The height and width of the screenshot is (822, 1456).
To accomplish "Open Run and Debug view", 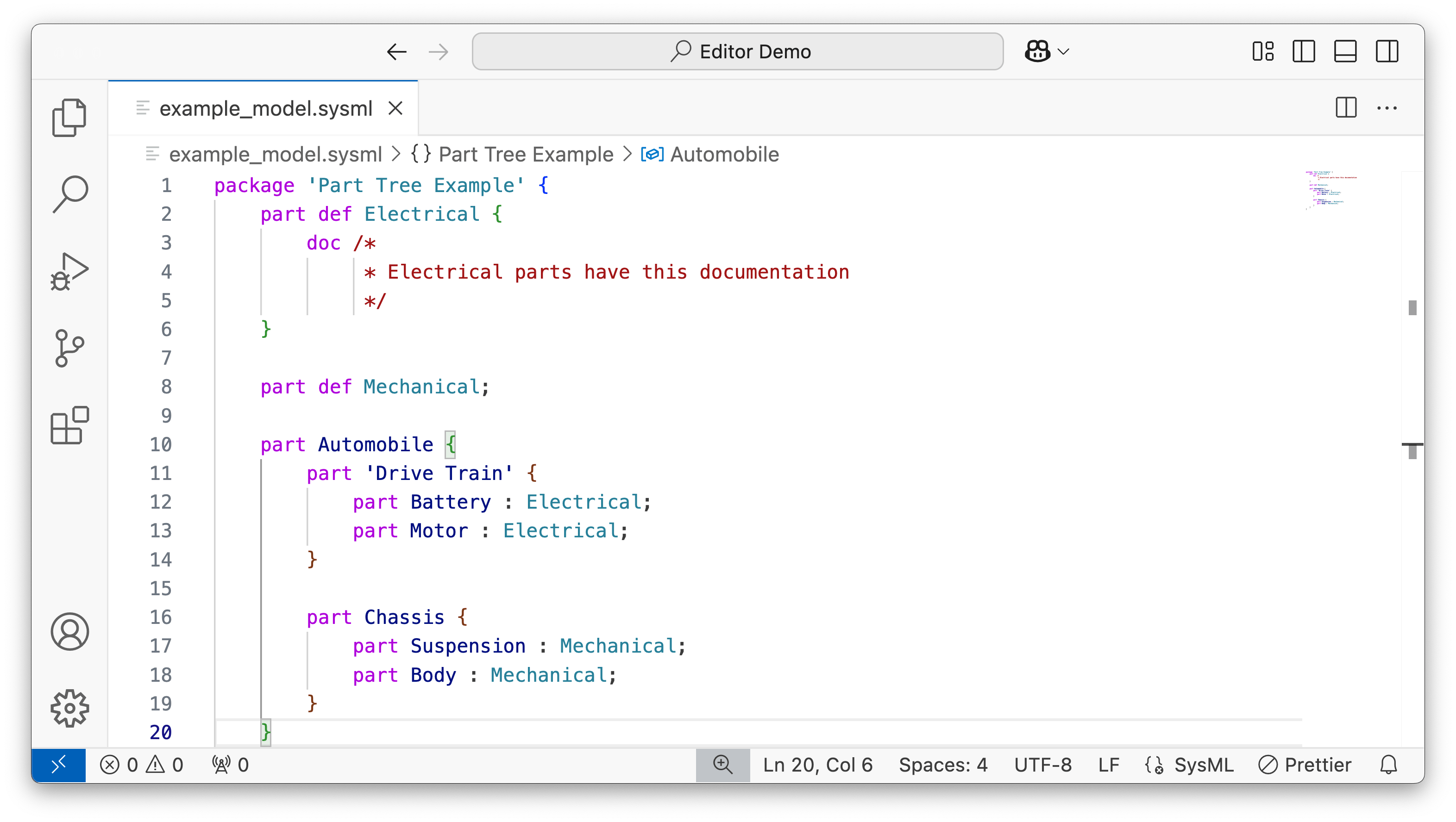I will [69, 272].
